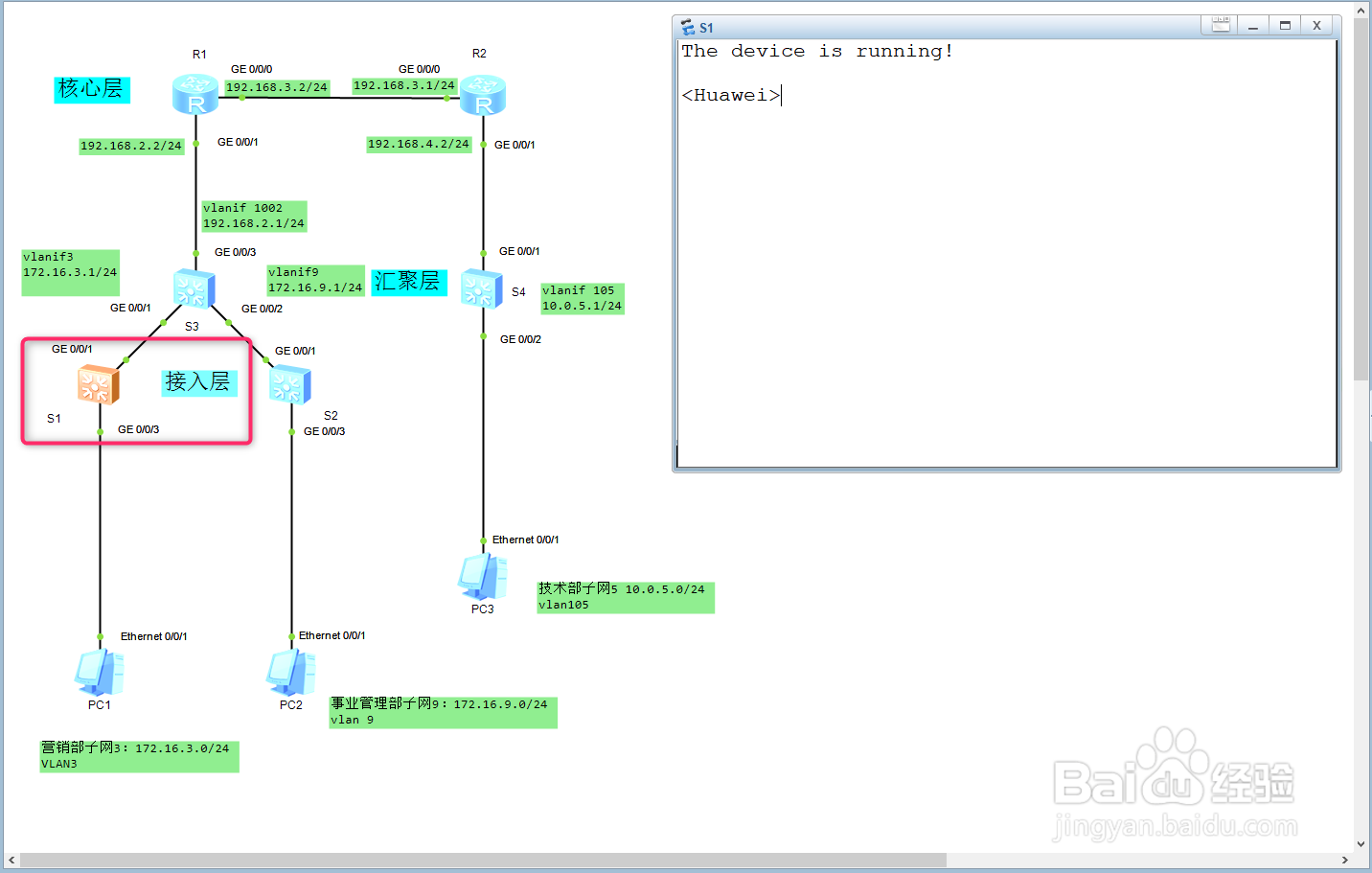Select the orange S1 access switch

pos(99,385)
